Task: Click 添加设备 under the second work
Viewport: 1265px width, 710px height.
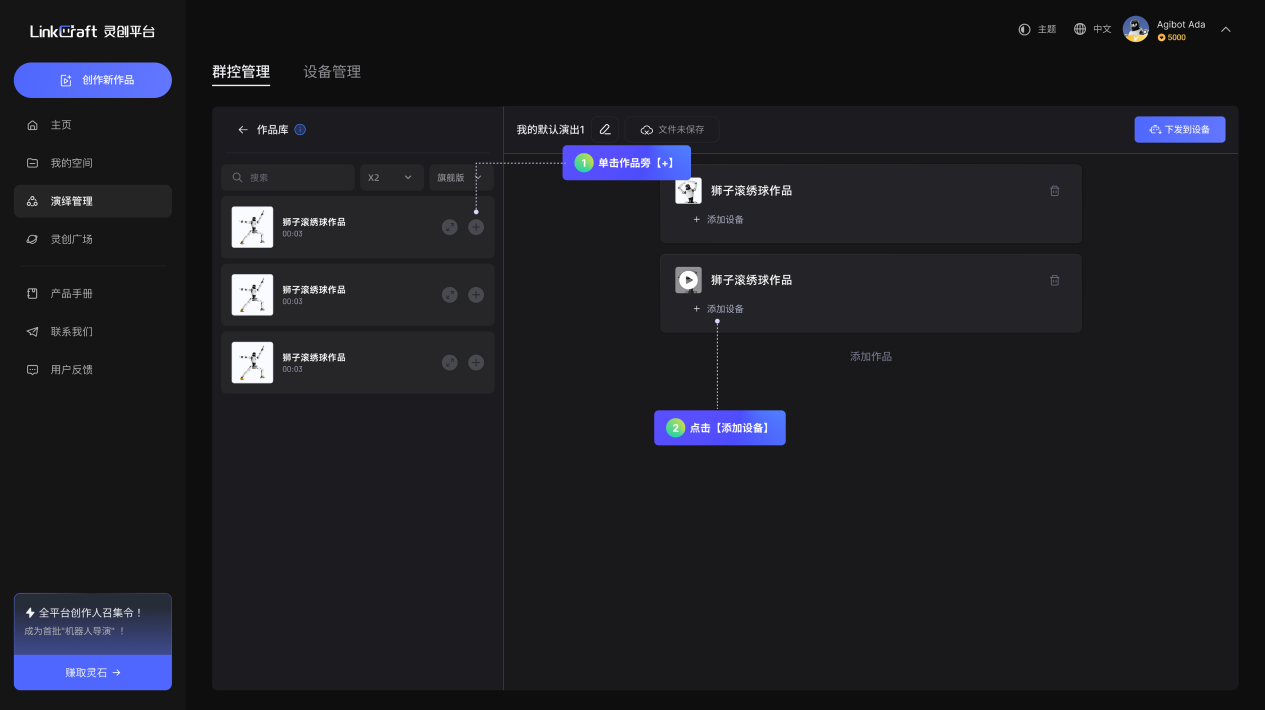Action: [719, 309]
